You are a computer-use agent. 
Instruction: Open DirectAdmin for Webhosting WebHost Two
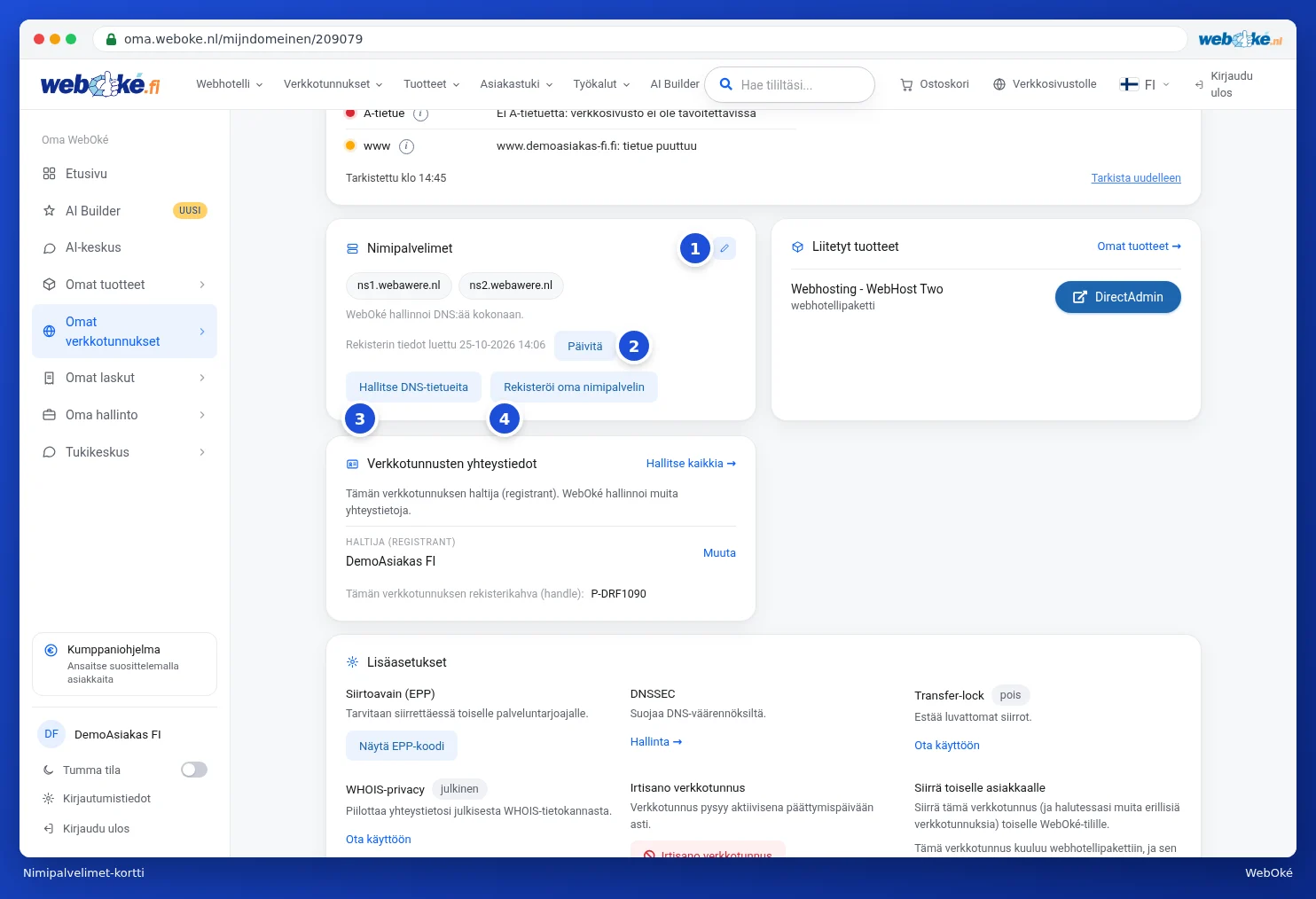pyautogui.click(x=1117, y=297)
